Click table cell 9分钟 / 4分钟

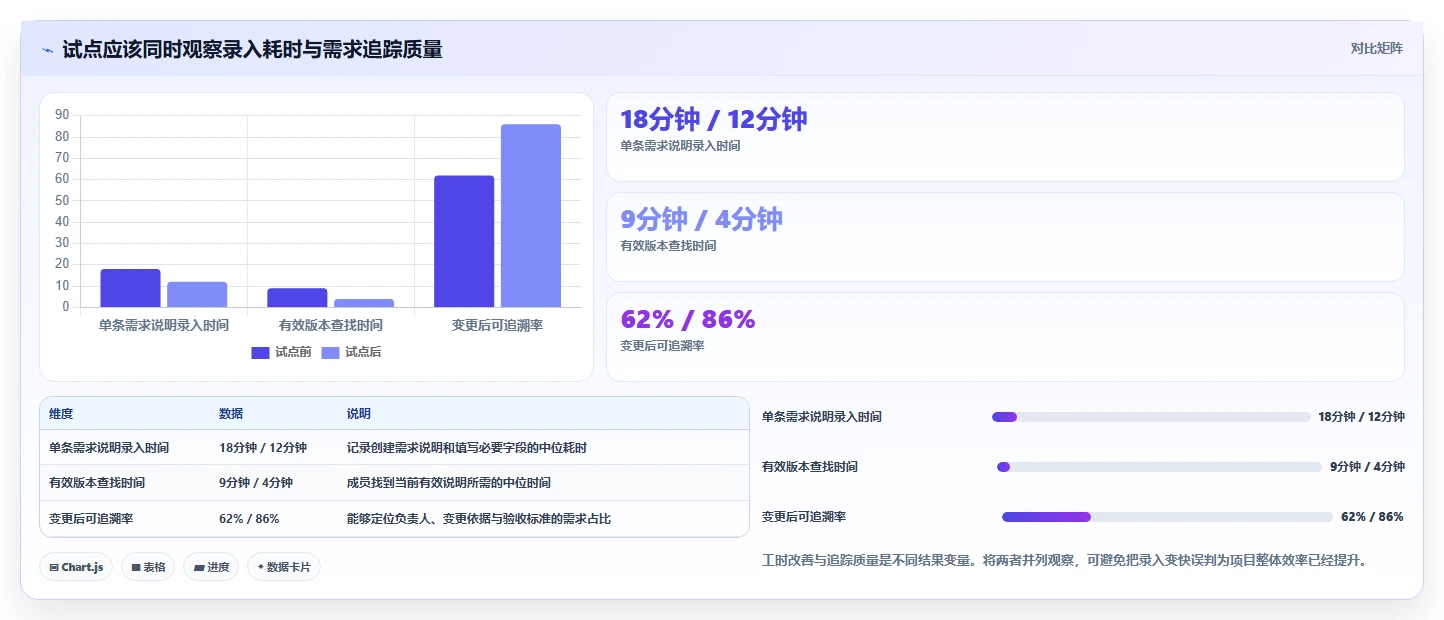(256, 483)
